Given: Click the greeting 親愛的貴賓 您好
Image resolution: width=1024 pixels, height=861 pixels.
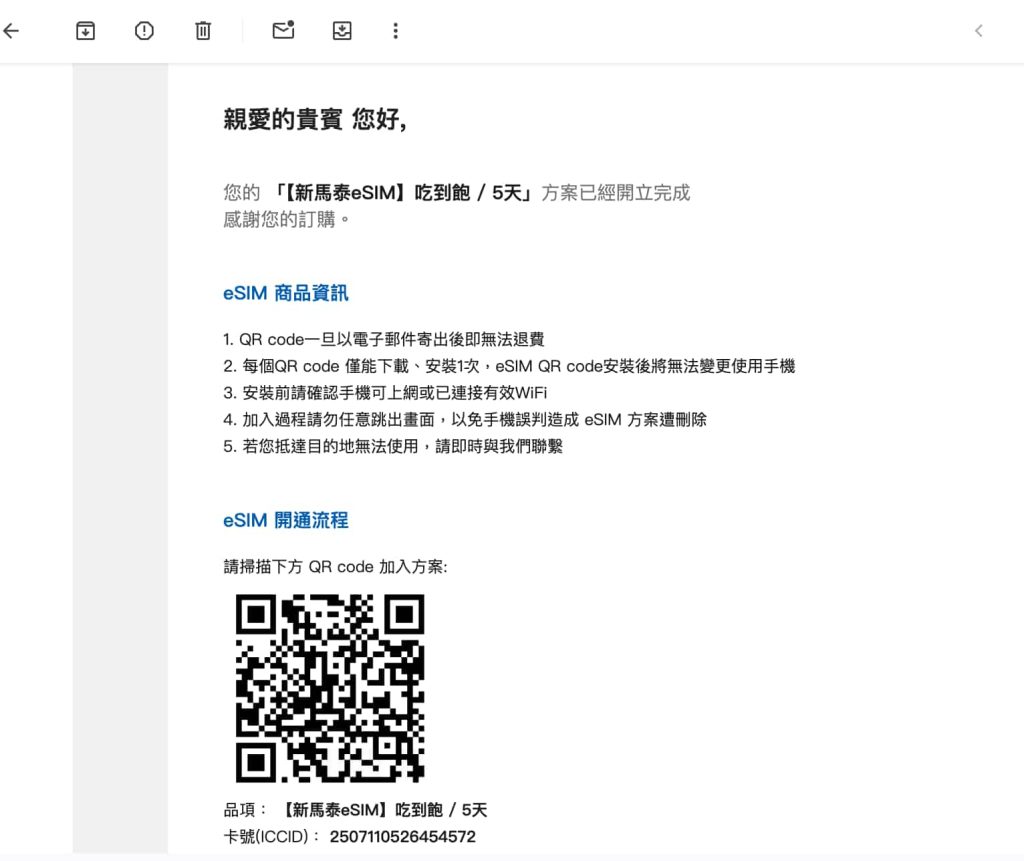Looking at the screenshot, I should pyautogui.click(x=314, y=120).
